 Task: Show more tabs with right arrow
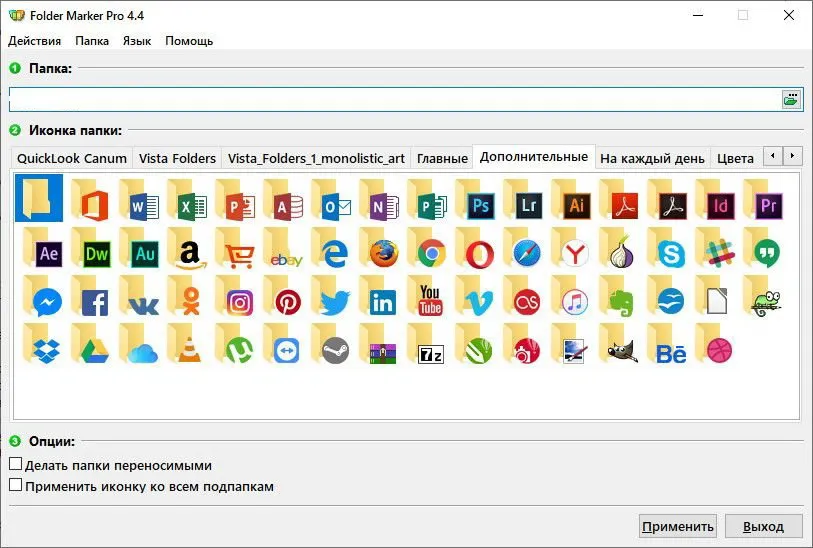792,156
